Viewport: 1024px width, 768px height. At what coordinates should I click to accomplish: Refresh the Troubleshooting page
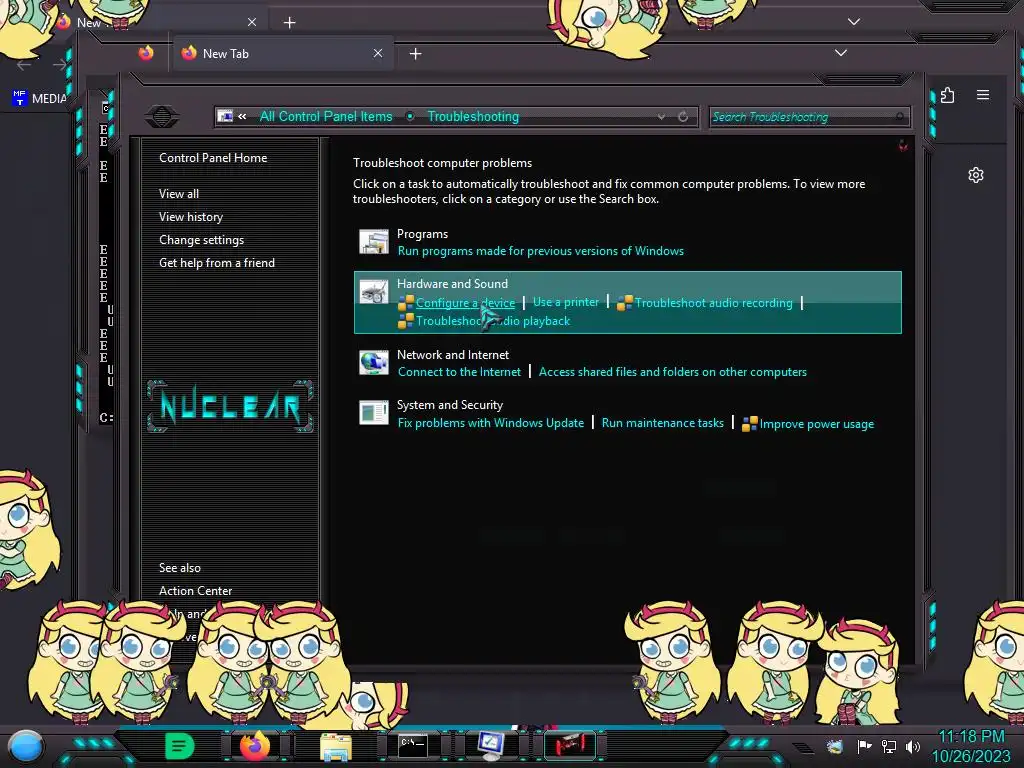click(683, 116)
